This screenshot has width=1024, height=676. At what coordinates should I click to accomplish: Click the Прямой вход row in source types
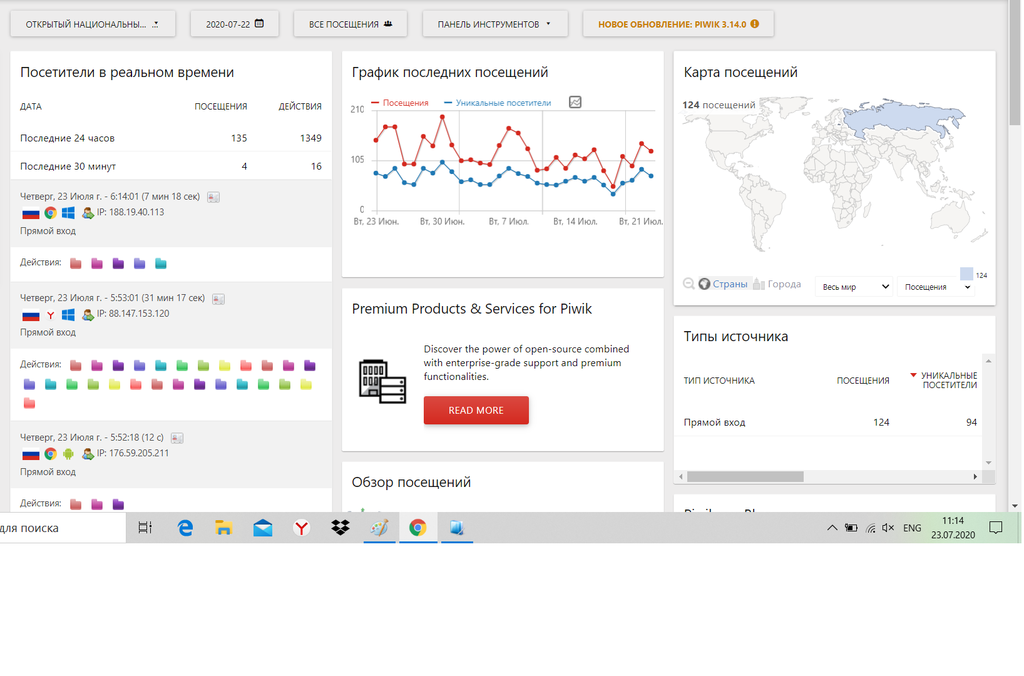pyautogui.click(x=829, y=423)
